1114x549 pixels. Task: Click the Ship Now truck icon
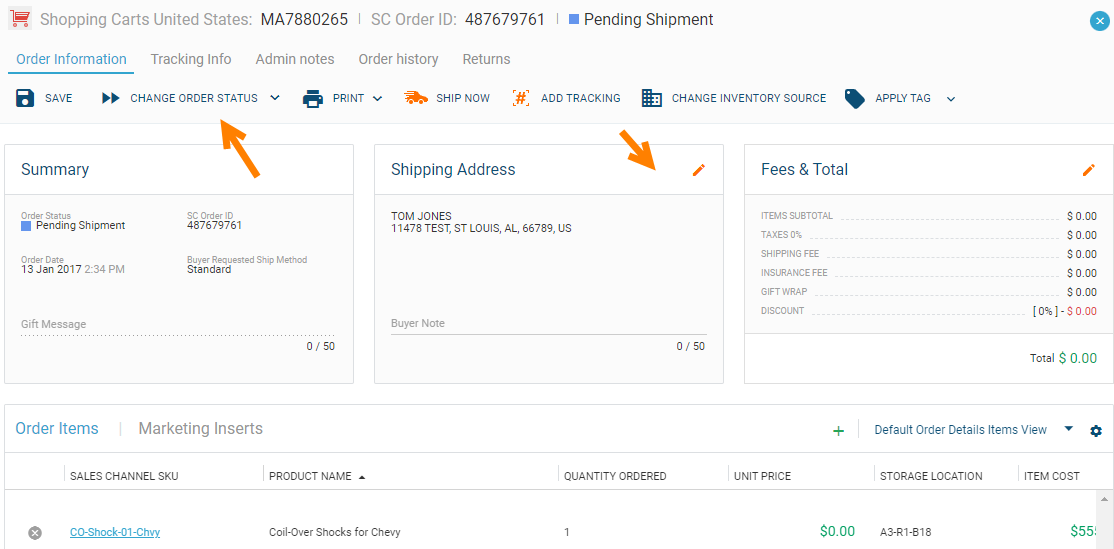pos(416,98)
